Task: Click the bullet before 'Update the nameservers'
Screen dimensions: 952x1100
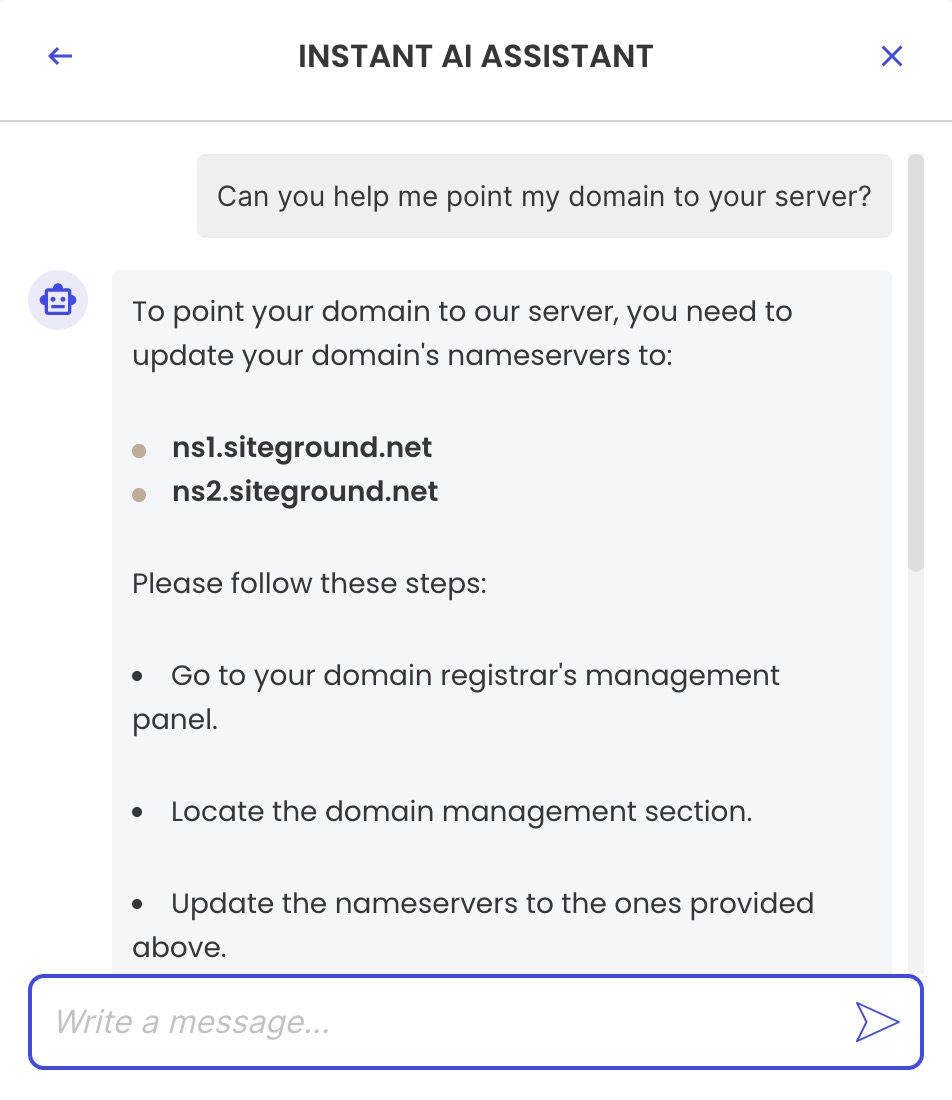Action: coord(138,905)
